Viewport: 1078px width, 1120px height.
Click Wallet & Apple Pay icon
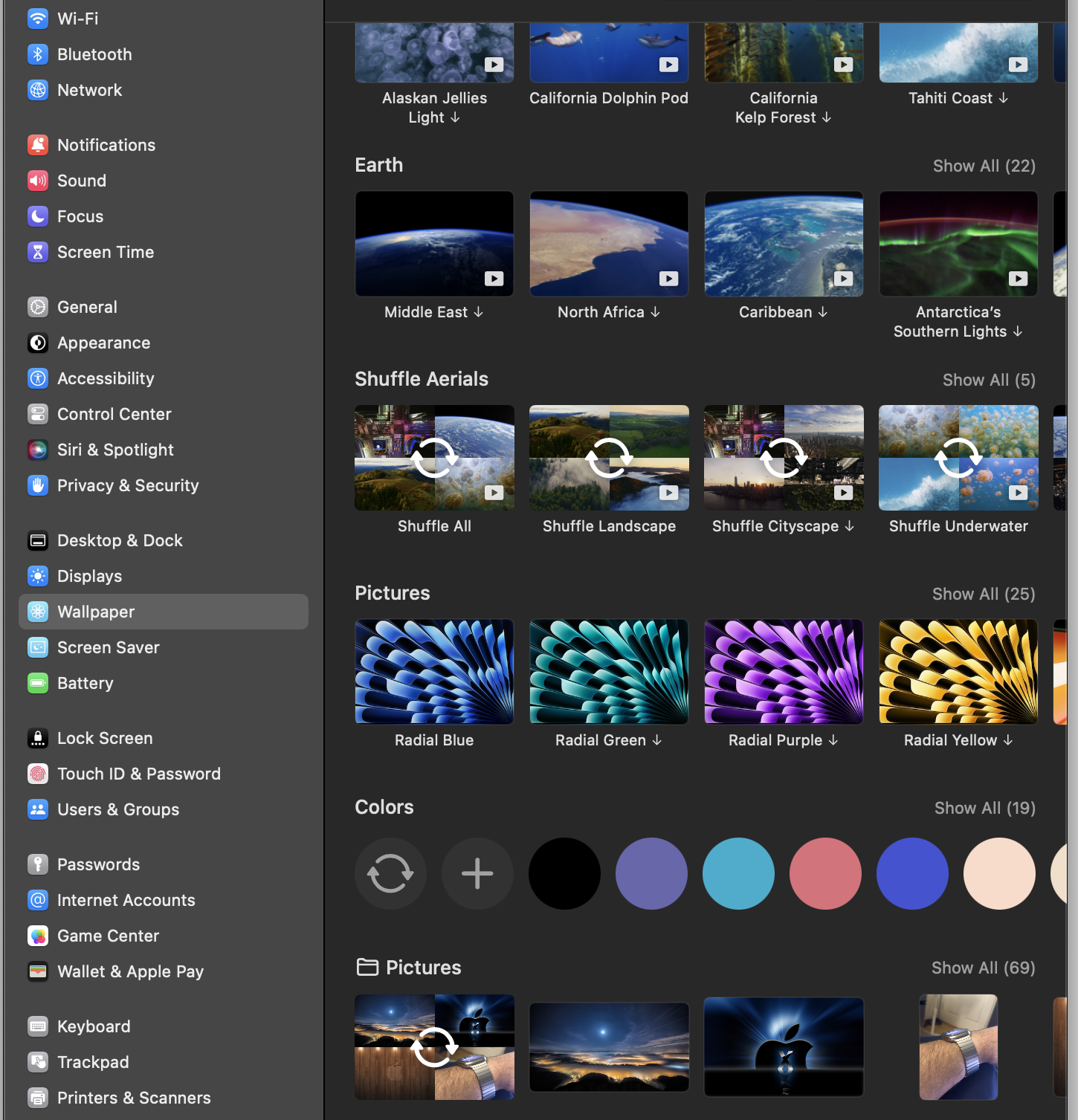tap(38, 971)
